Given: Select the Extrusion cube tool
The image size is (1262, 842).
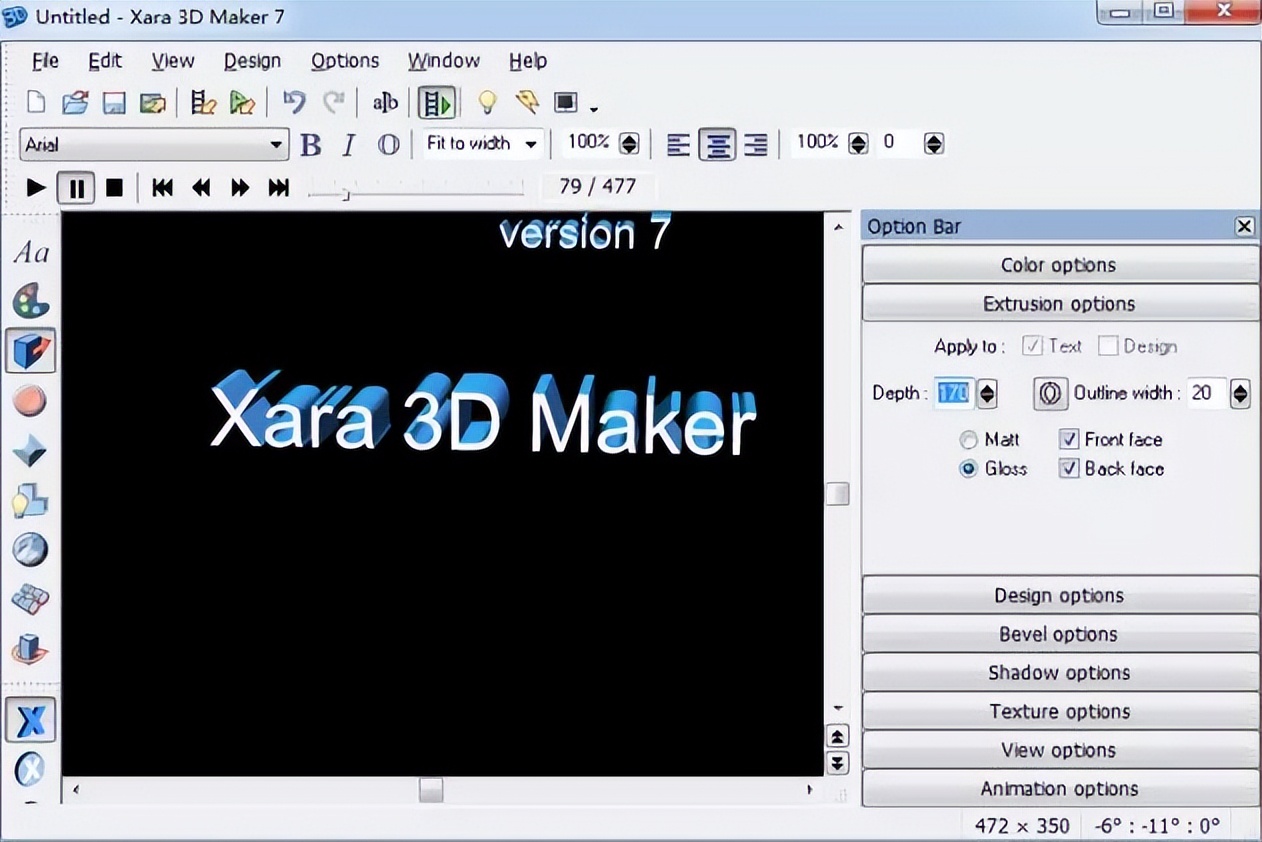Looking at the screenshot, I should [30, 350].
